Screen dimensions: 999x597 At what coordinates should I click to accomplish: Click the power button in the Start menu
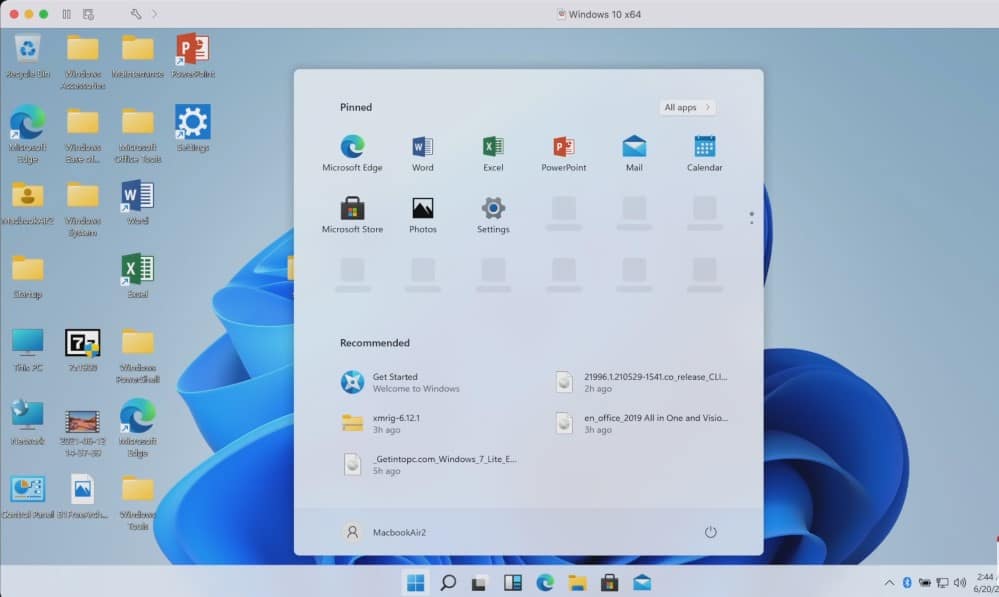(x=710, y=532)
